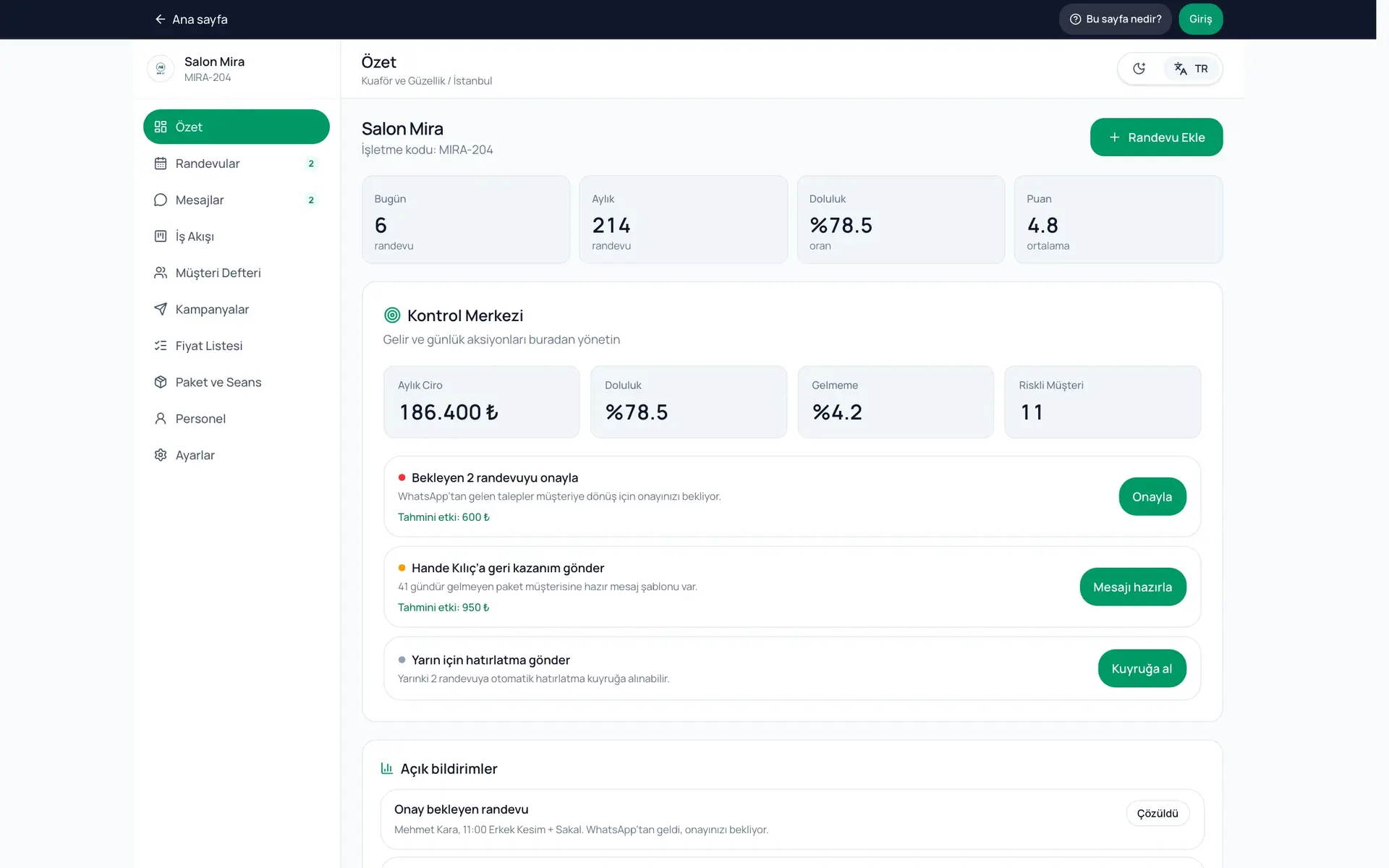Click the Salon Mira logo avatar
Viewport: 1389px width, 868px height.
coord(161,69)
